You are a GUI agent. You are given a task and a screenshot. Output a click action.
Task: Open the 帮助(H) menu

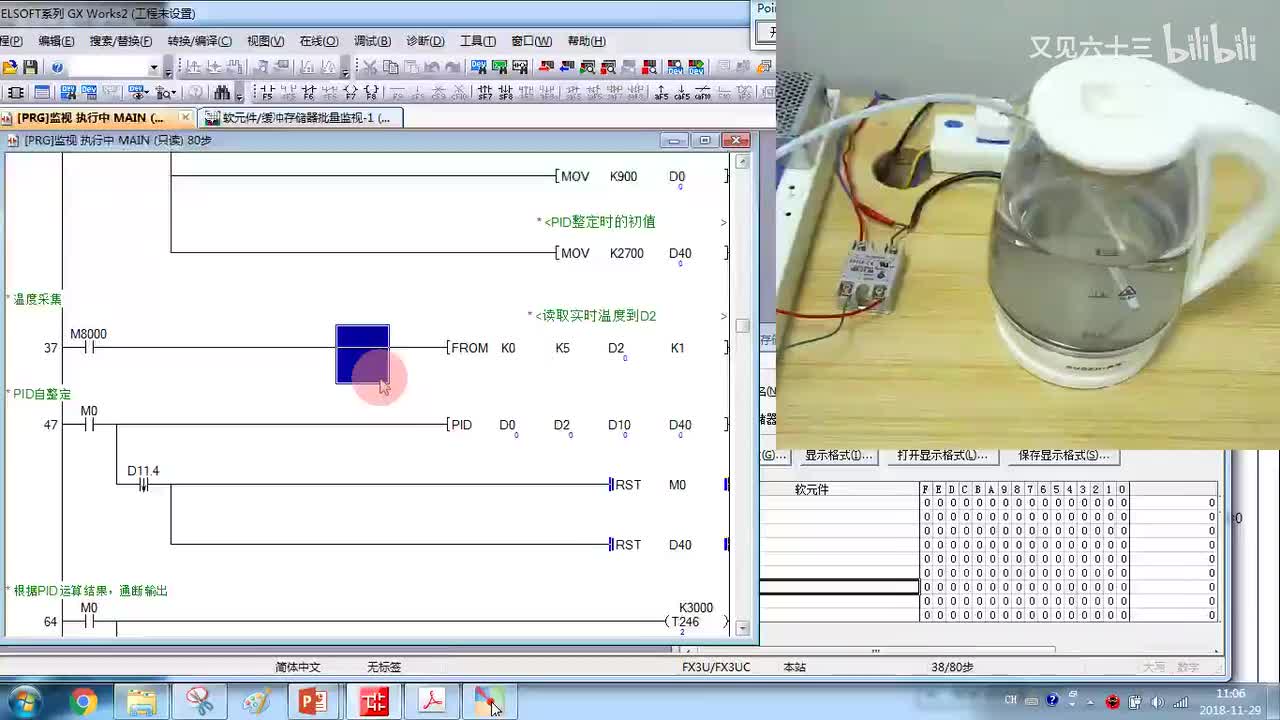(587, 41)
